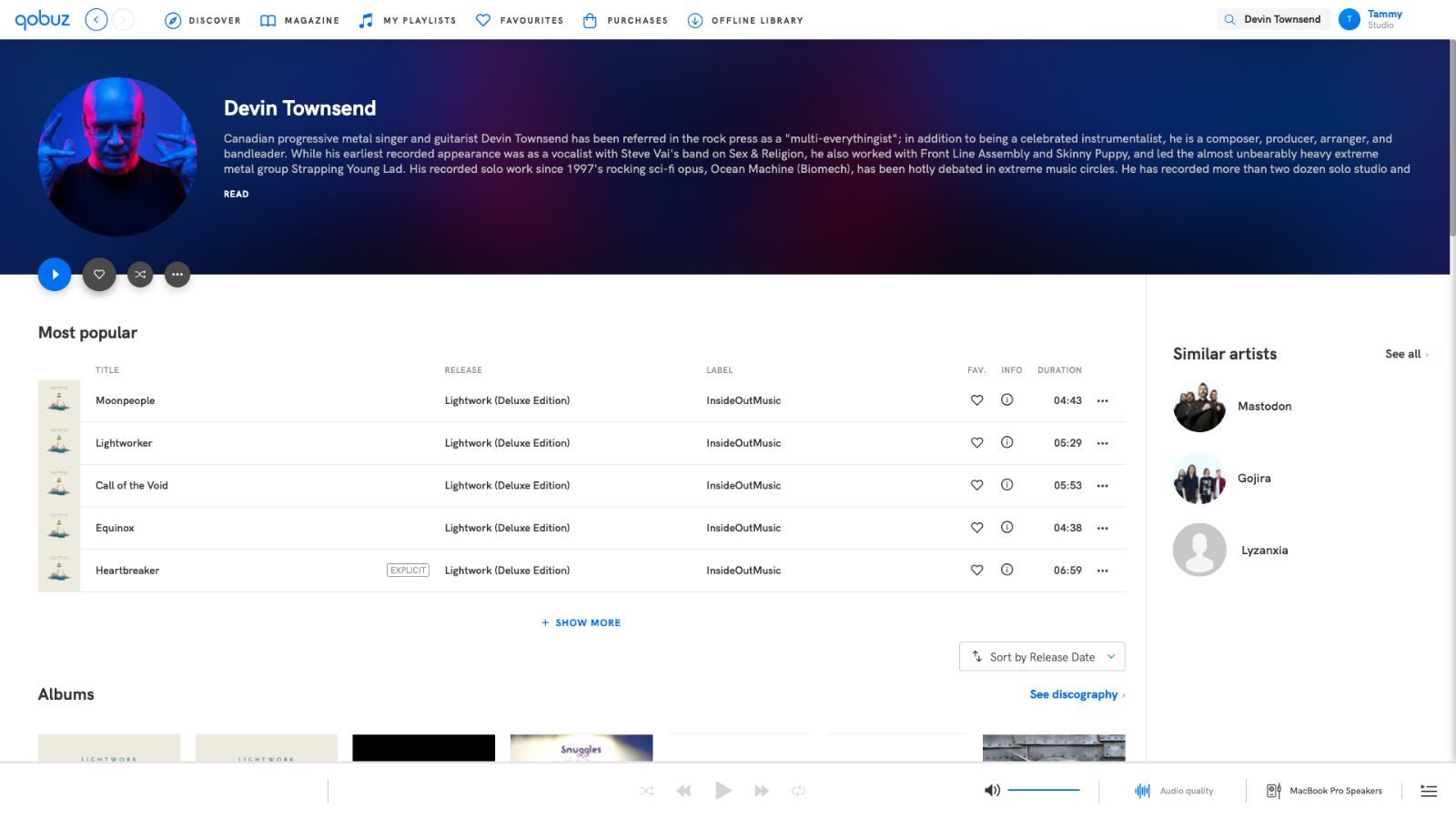Favourite the Equinox track
Viewport: 1456px width, 819px height.
pyautogui.click(x=976, y=528)
